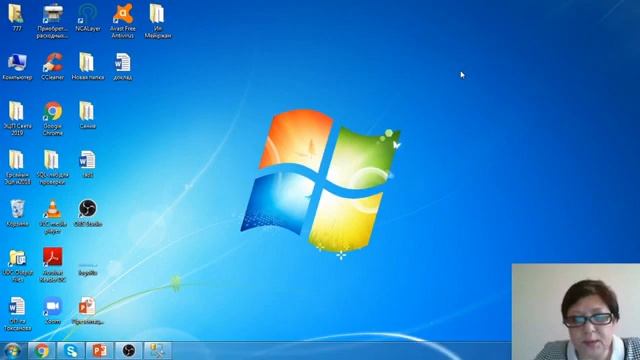Open Skype from the taskbar
Image resolution: width=640 pixels, height=360 pixels.
[x=71, y=351]
